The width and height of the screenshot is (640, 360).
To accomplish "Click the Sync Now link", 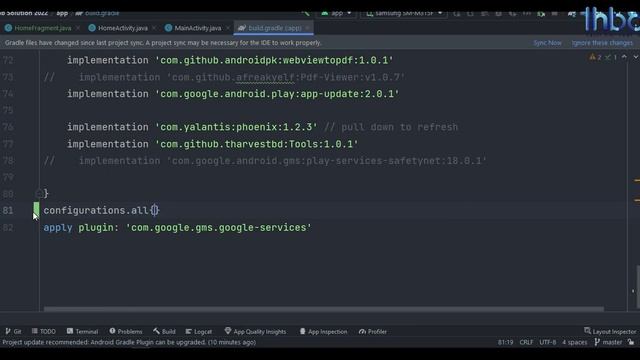I will (x=547, y=43).
